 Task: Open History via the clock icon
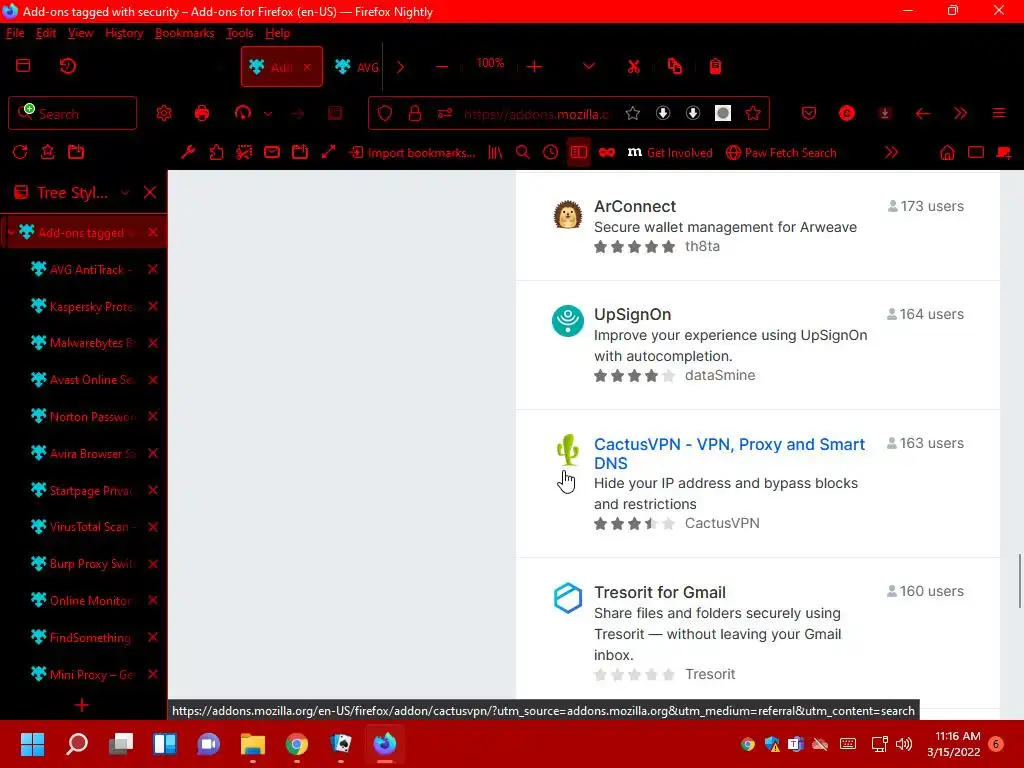(551, 152)
